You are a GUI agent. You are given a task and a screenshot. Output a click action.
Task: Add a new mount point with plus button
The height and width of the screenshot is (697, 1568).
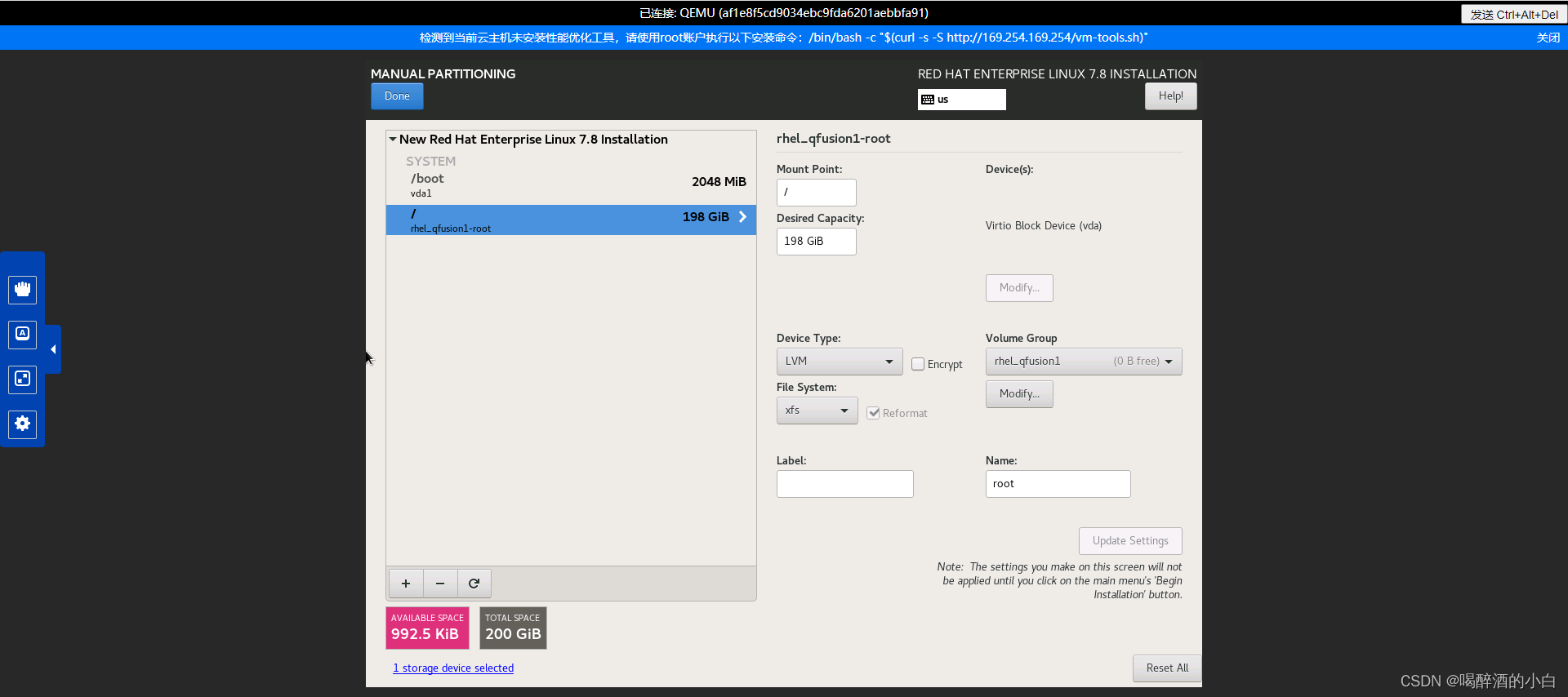pos(406,584)
